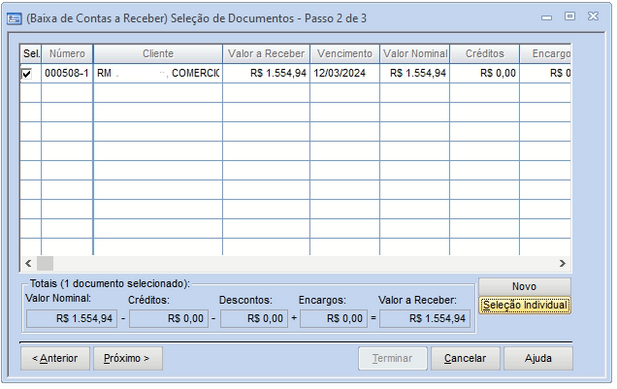Click the right scroll arrow of table
The image size is (617, 389).
[563, 264]
